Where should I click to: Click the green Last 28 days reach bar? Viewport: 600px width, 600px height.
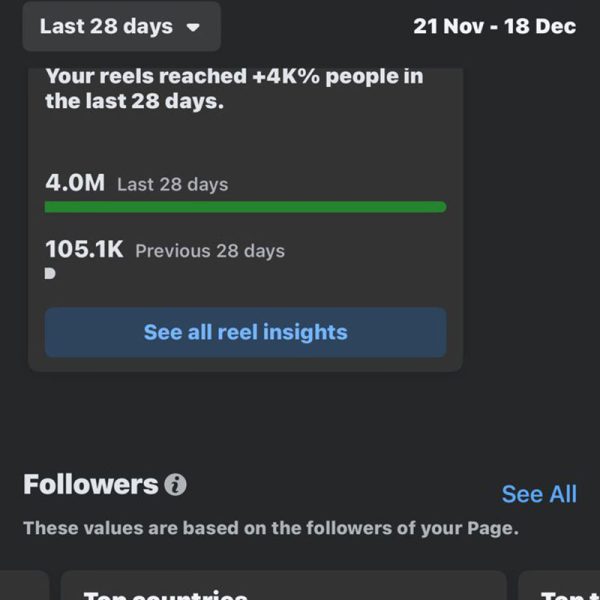pyautogui.click(x=245, y=207)
